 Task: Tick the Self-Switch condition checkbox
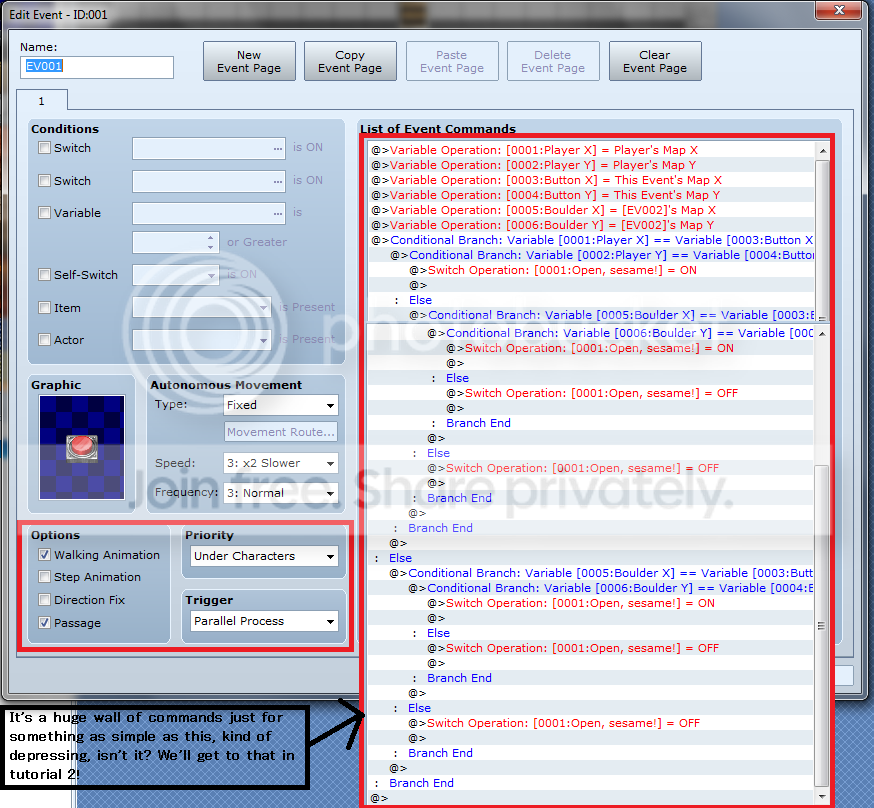coord(45,275)
